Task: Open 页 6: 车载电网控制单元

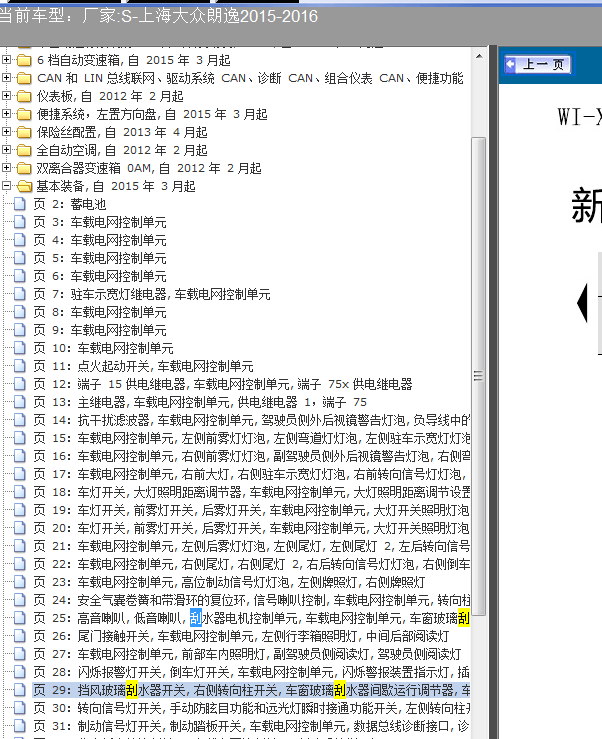Action: (100, 276)
